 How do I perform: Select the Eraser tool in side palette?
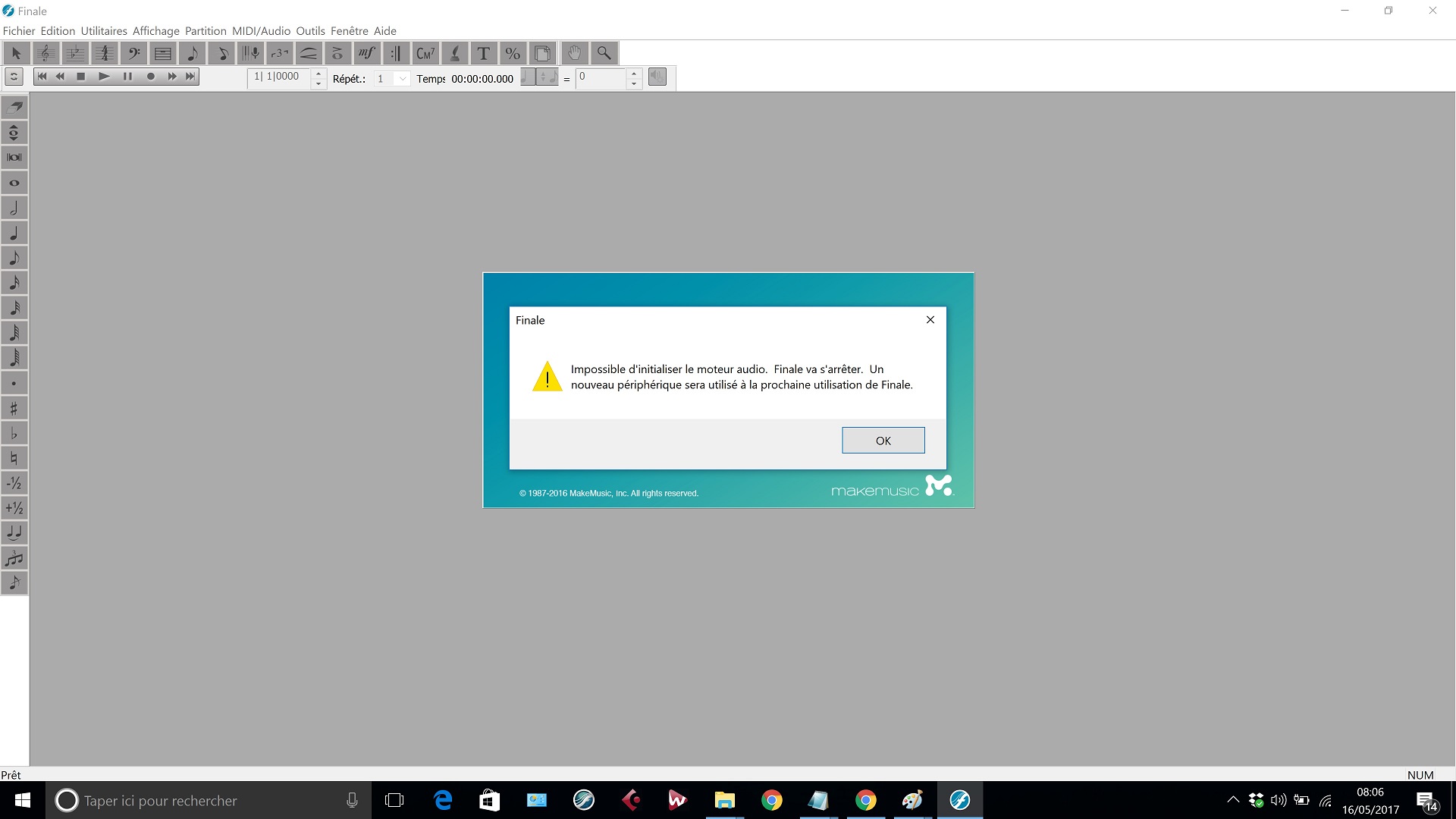point(14,107)
